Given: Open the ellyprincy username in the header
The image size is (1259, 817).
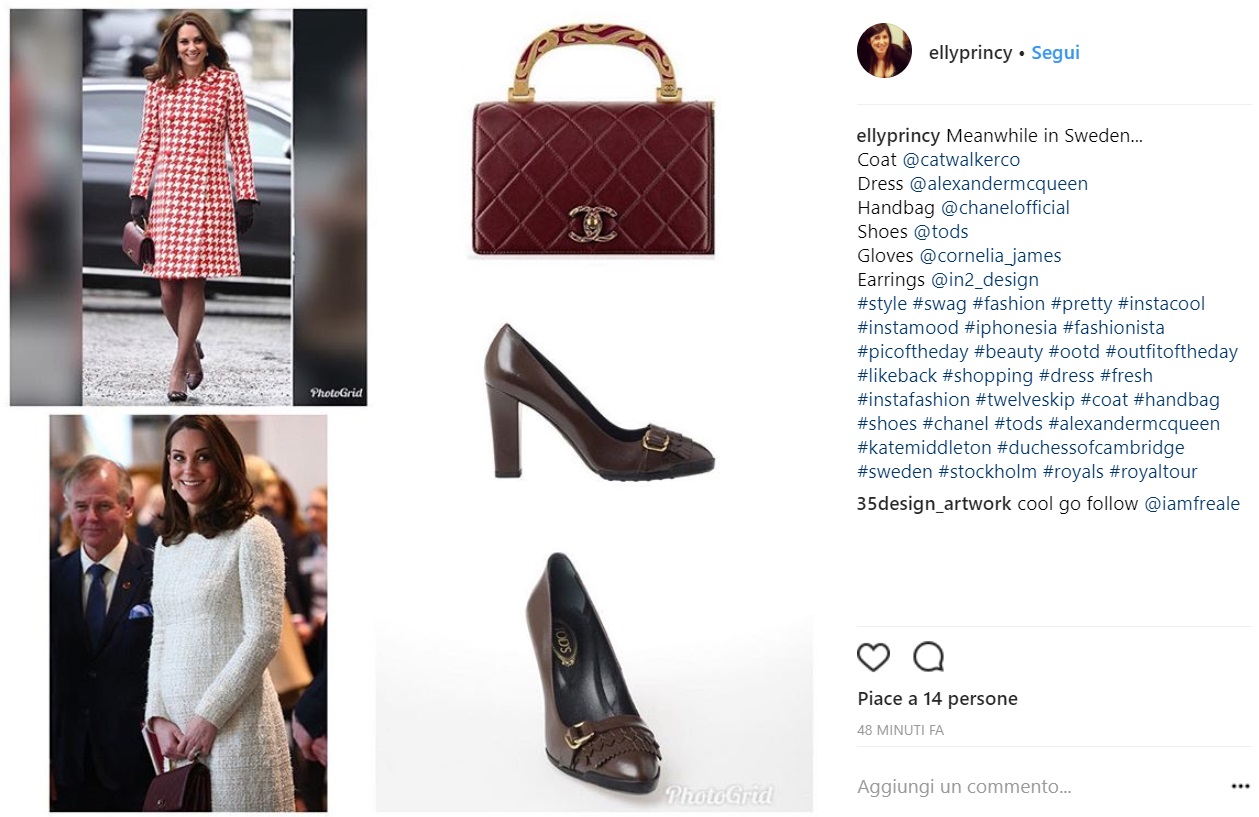Looking at the screenshot, I should (x=970, y=53).
